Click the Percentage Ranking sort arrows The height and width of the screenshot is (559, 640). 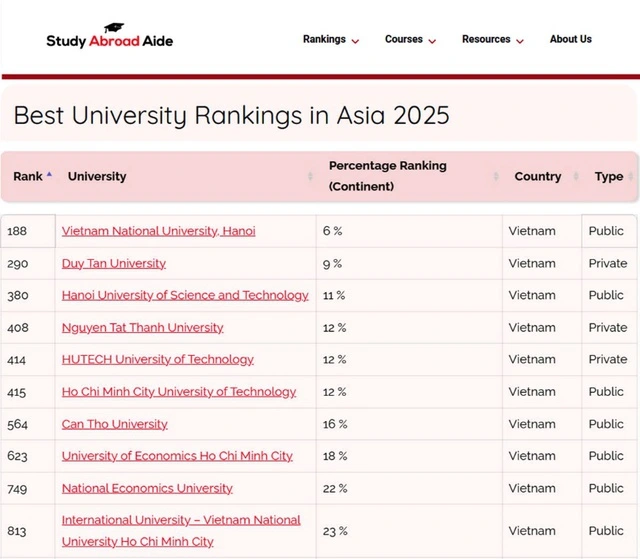[496, 176]
